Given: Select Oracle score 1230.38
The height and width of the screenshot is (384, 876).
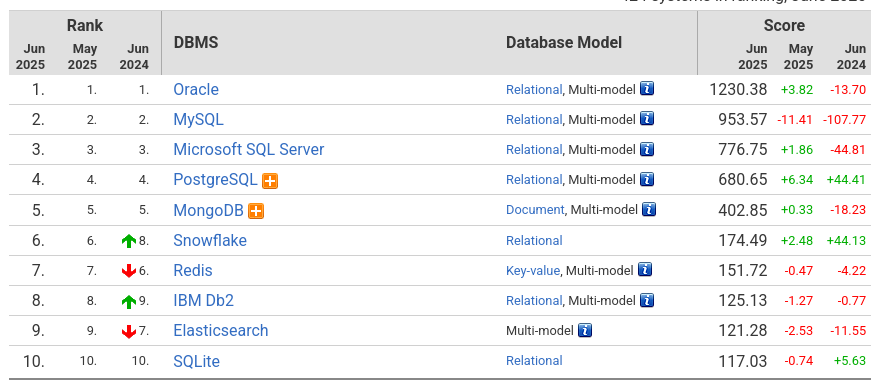Looking at the screenshot, I should (738, 89).
